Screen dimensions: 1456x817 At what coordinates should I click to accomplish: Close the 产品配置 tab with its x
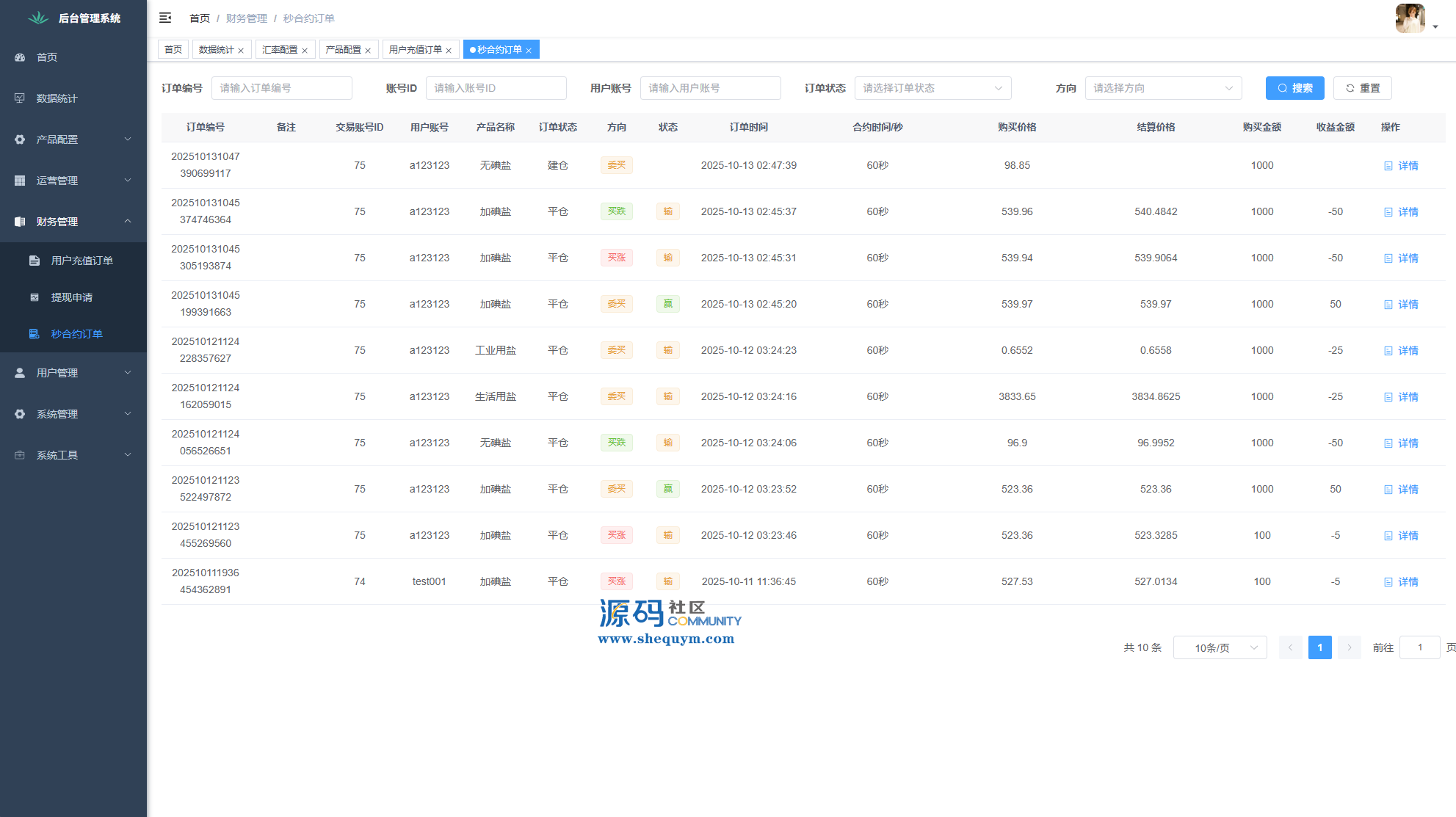click(368, 51)
